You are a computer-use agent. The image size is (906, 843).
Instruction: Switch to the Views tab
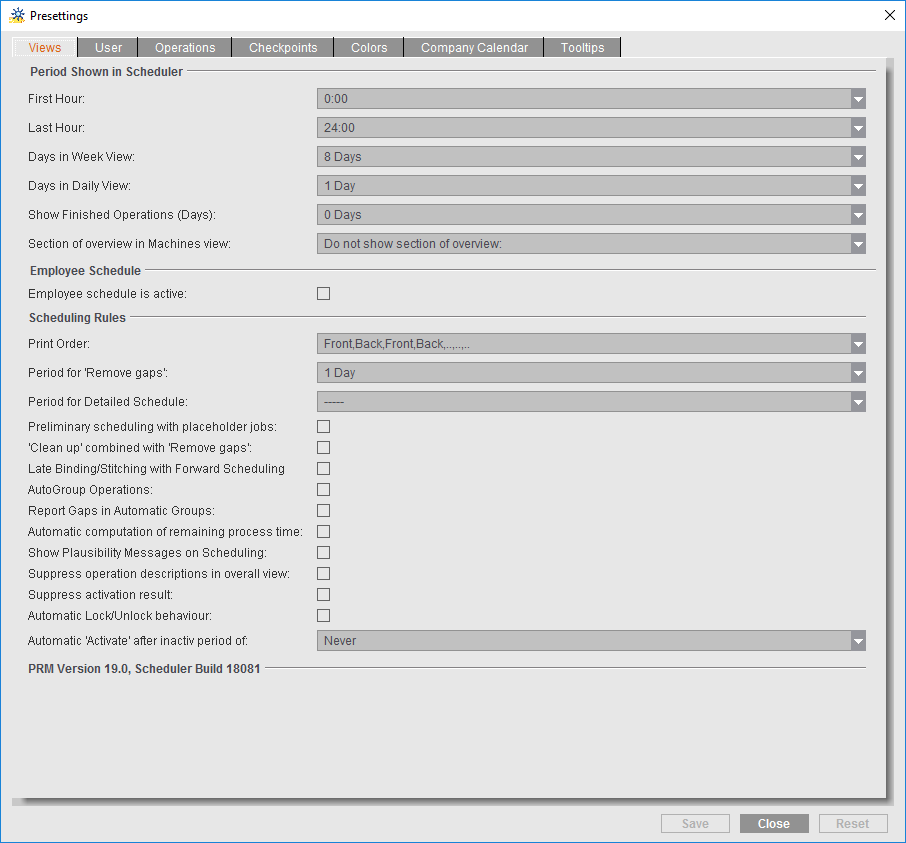pos(44,47)
